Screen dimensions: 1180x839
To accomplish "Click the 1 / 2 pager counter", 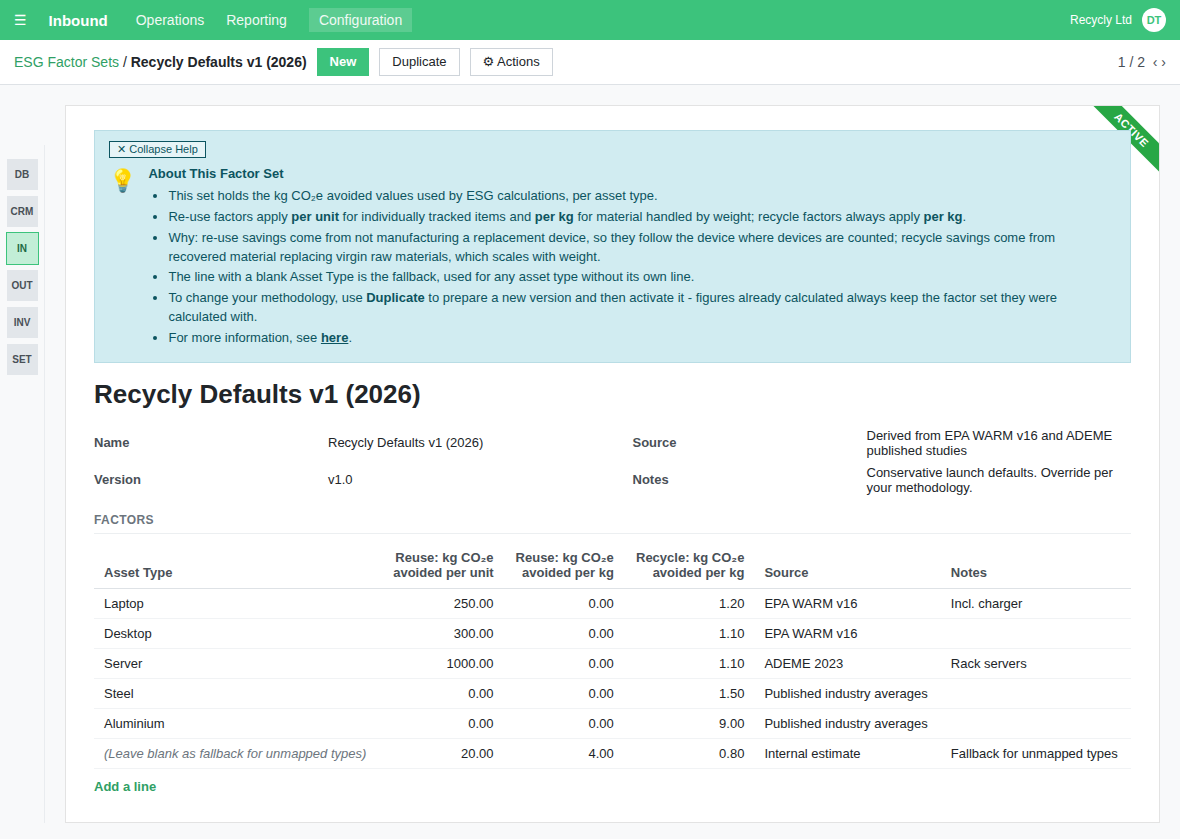I will (1131, 62).
